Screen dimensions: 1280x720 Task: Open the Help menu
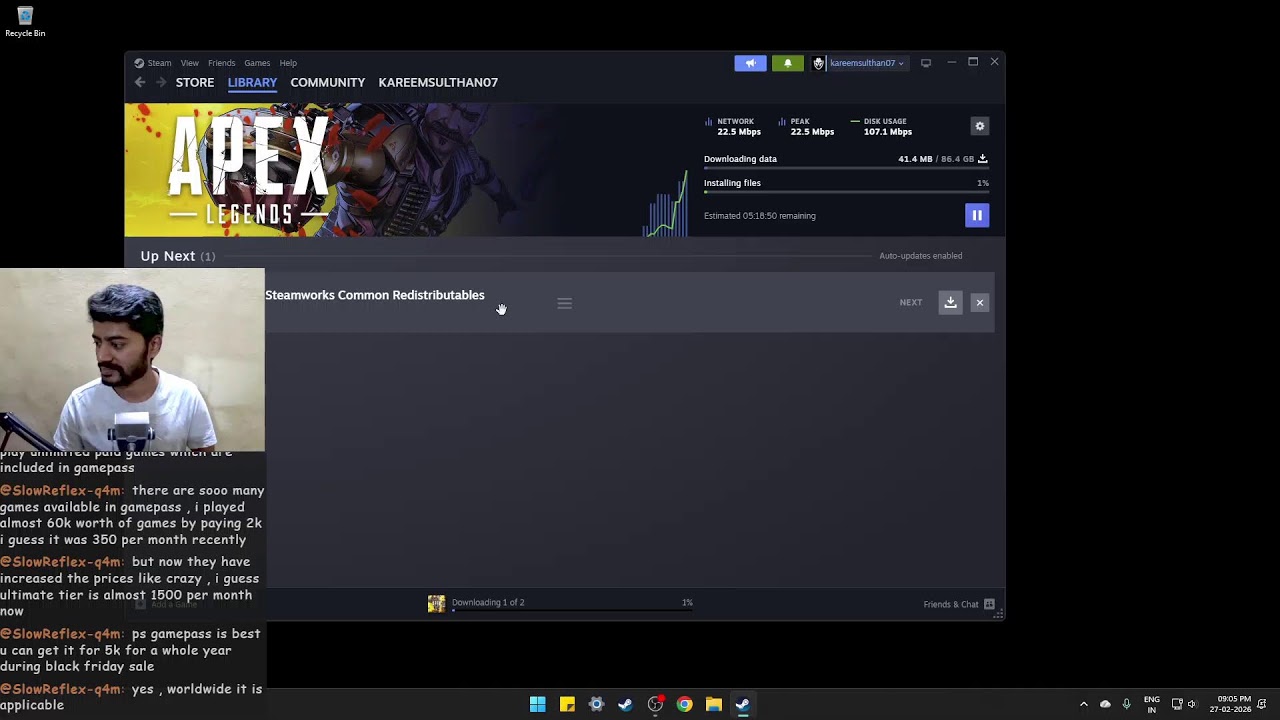pos(288,63)
